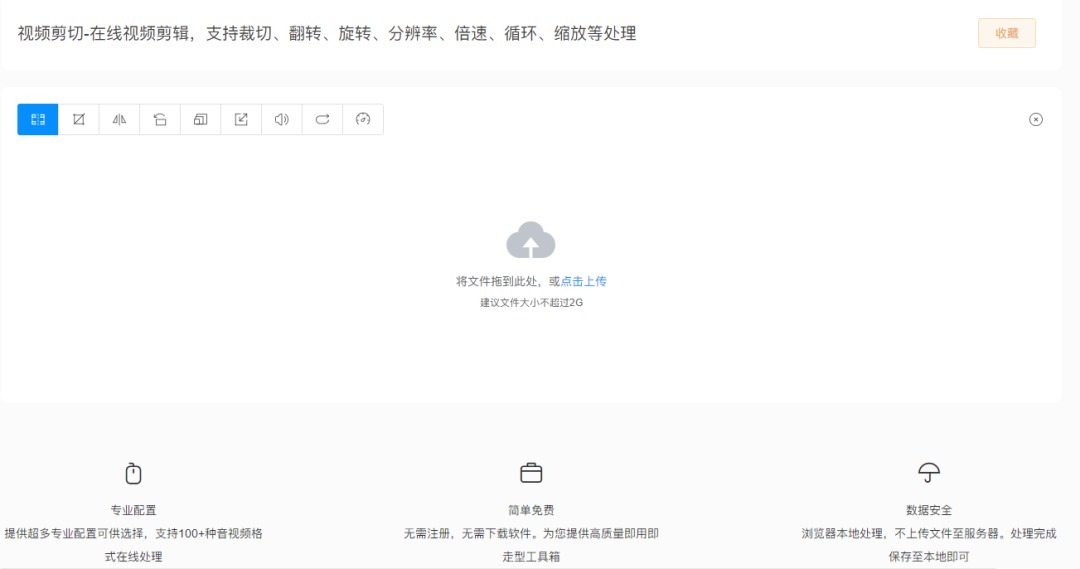Image resolution: width=1080 pixels, height=569 pixels.
Task: Click the circled X close icon
Action: 1036,120
